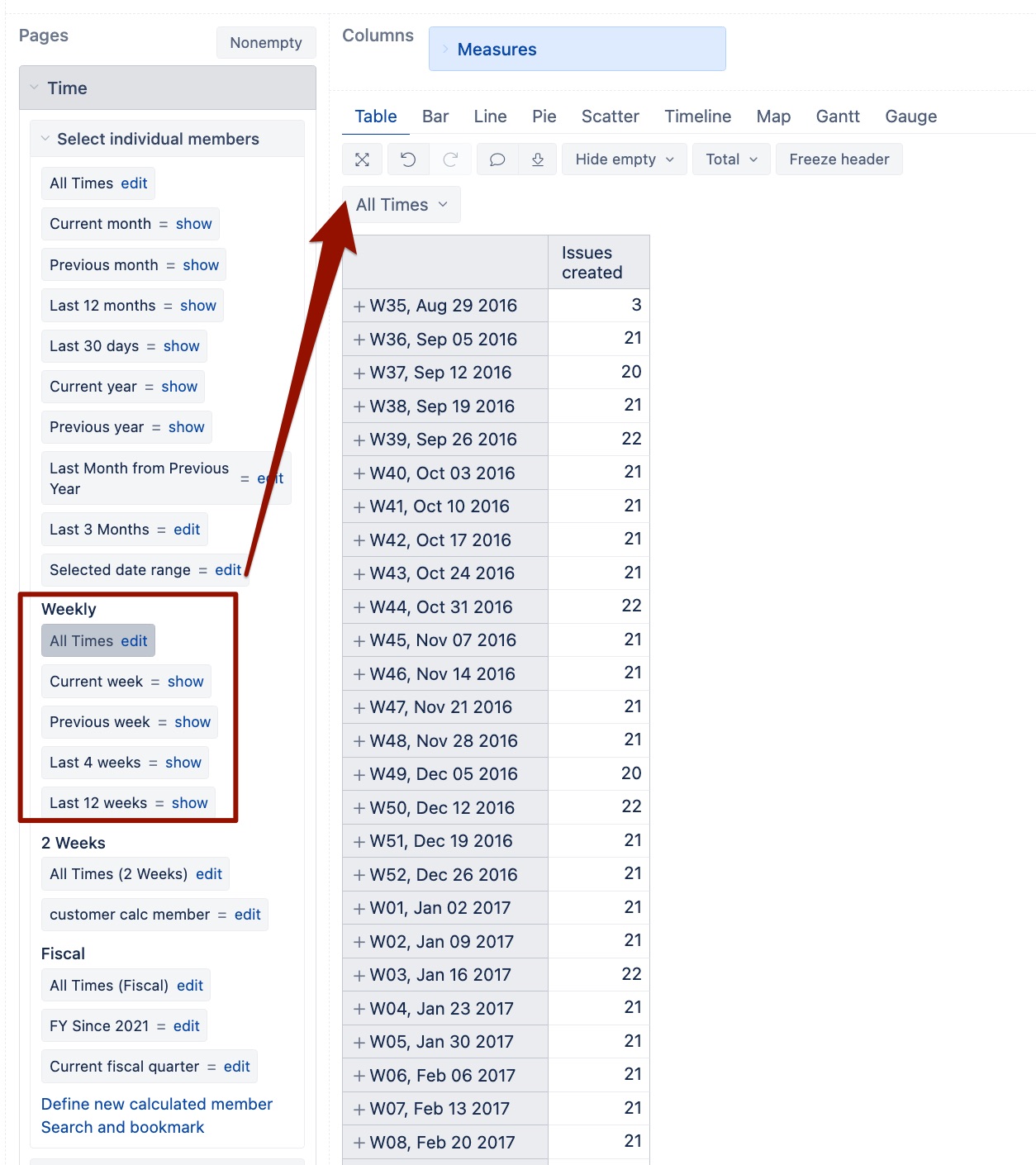The width and height of the screenshot is (1036, 1165).
Task: Collapse Select individual members section
Action: tap(45, 139)
